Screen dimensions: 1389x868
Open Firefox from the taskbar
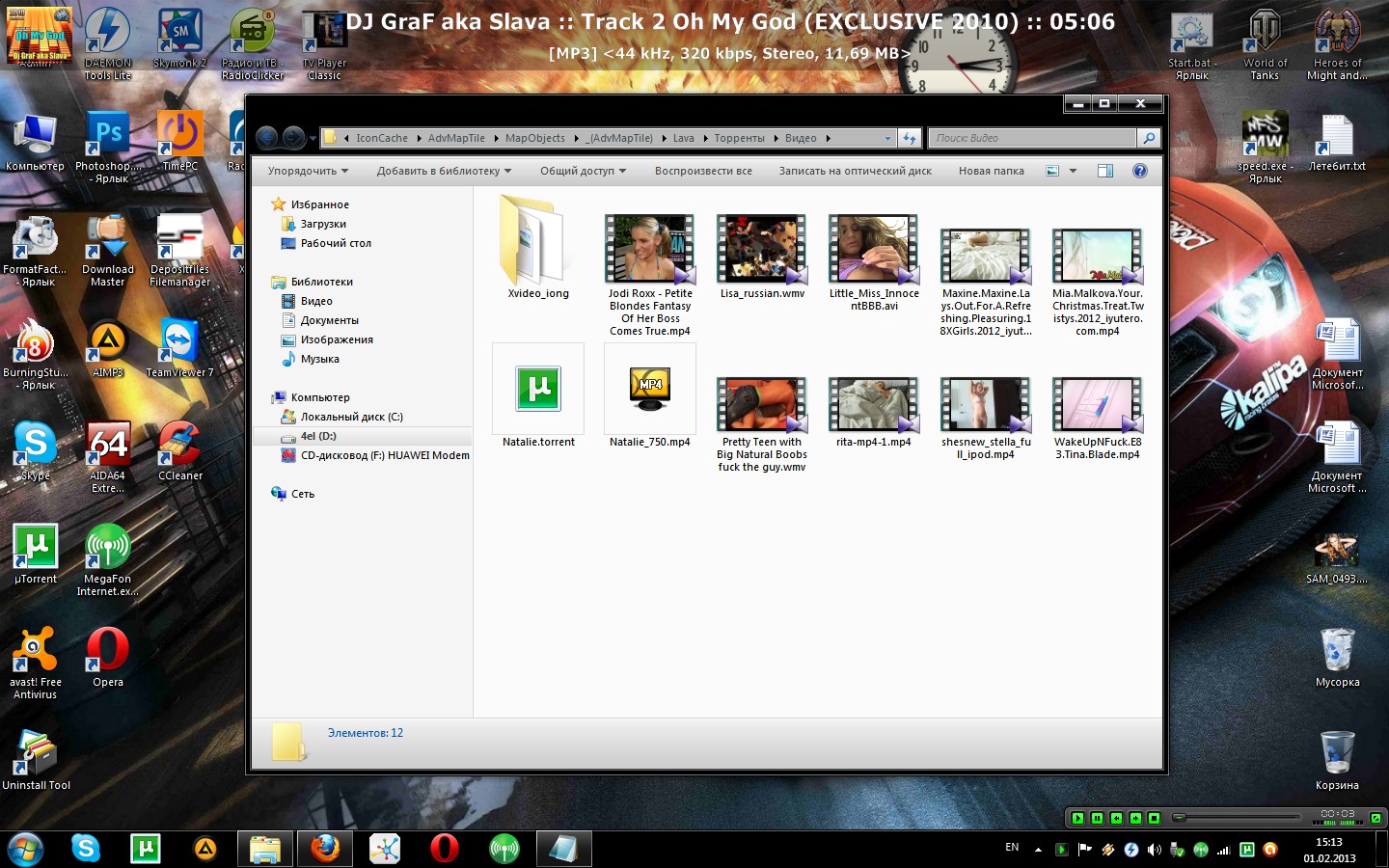(325, 849)
